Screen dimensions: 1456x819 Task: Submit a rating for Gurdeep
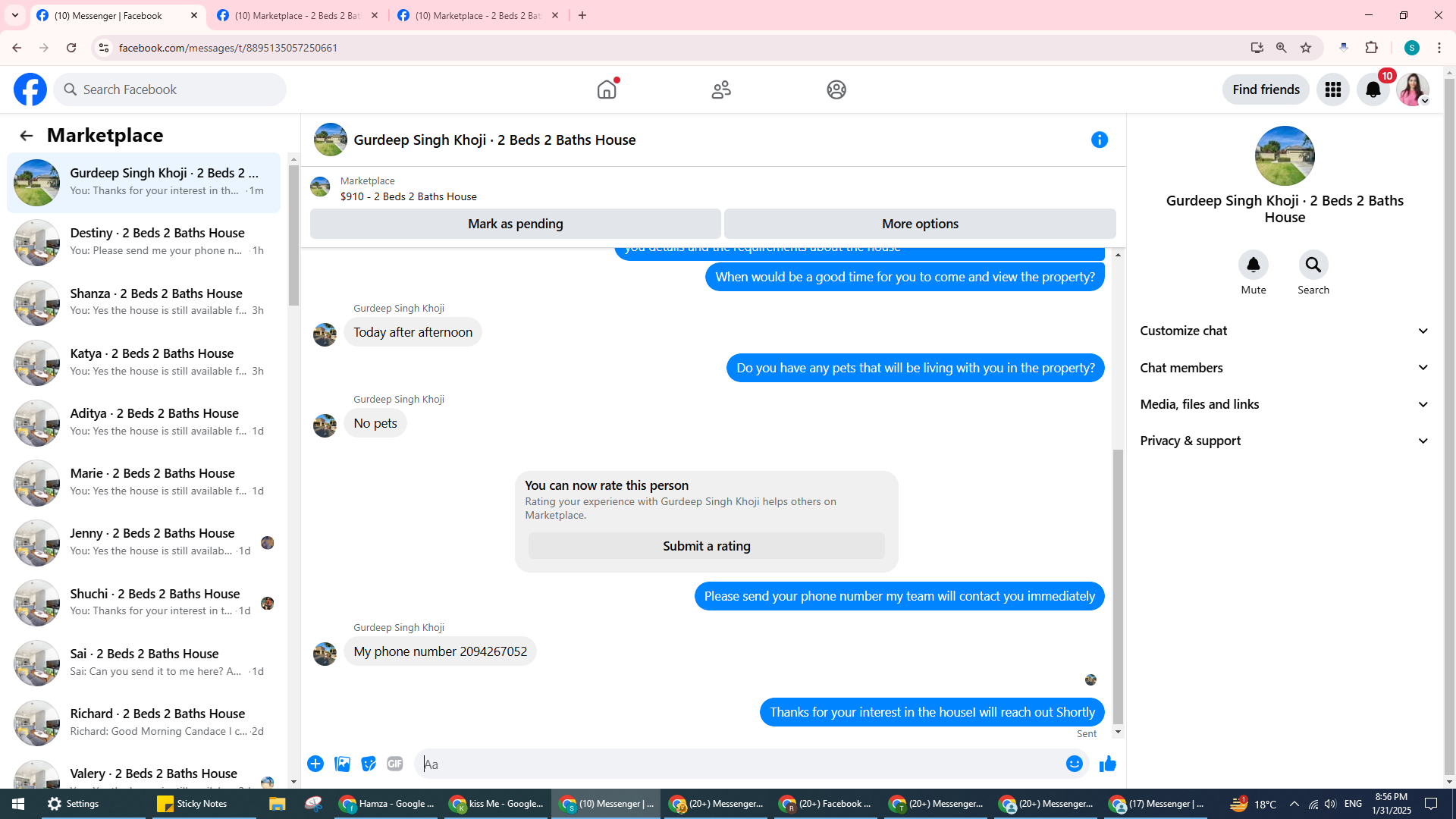pos(707,546)
